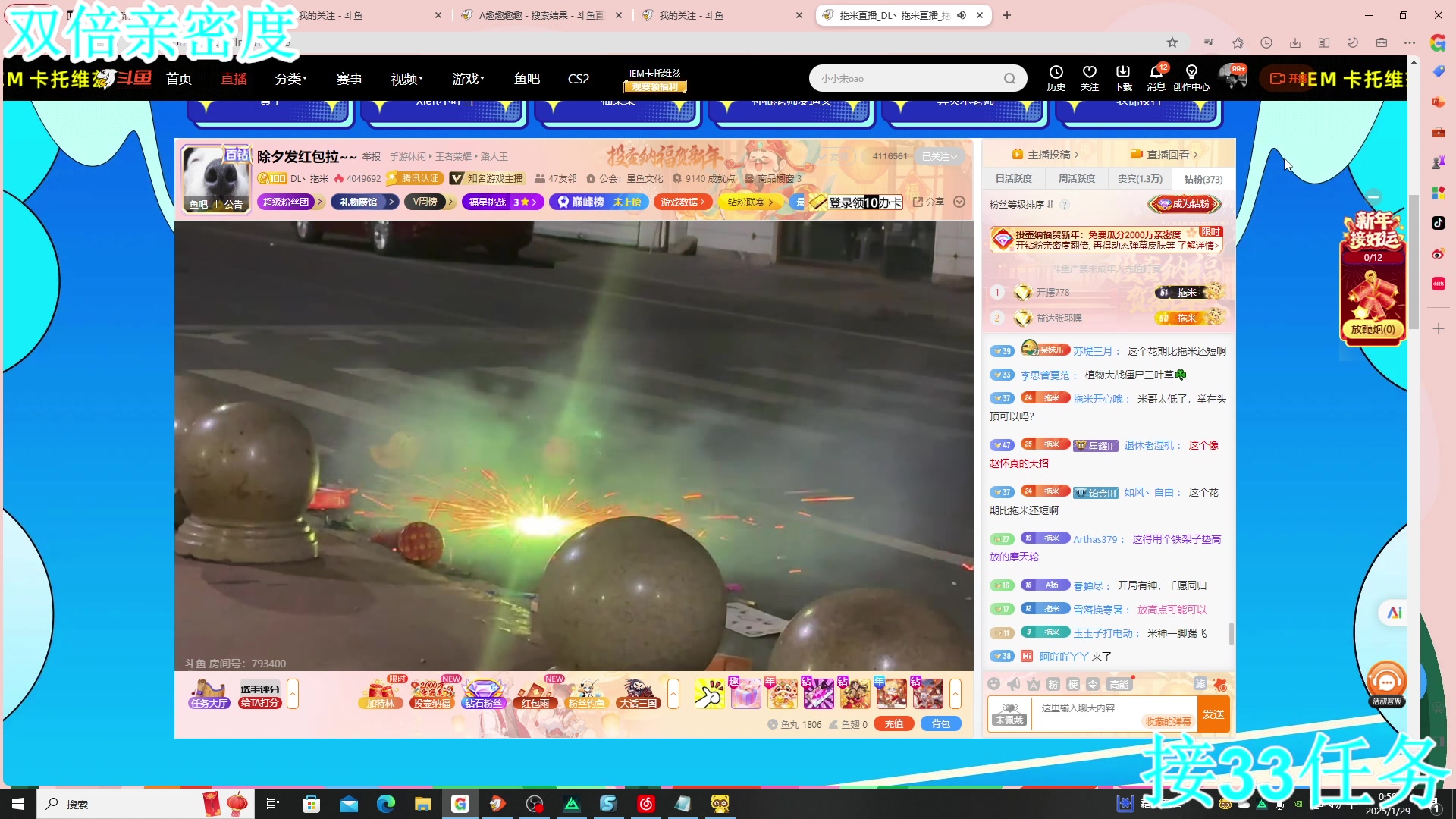Screen dimensions: 1456x819
Task: Click the Ai assistant floating icon
Action: click(x=1394, y=613)
